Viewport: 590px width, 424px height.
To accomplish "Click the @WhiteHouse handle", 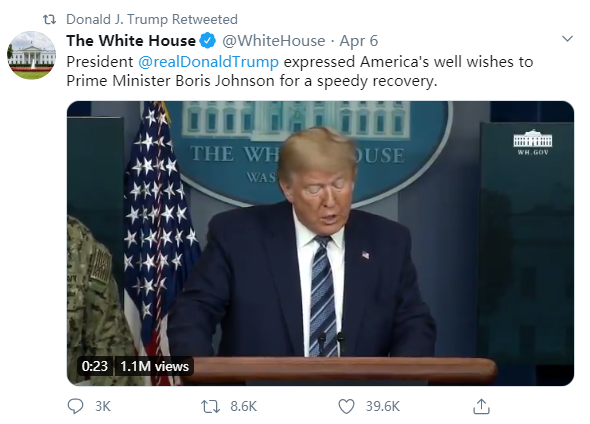I will tap(274, 41).
